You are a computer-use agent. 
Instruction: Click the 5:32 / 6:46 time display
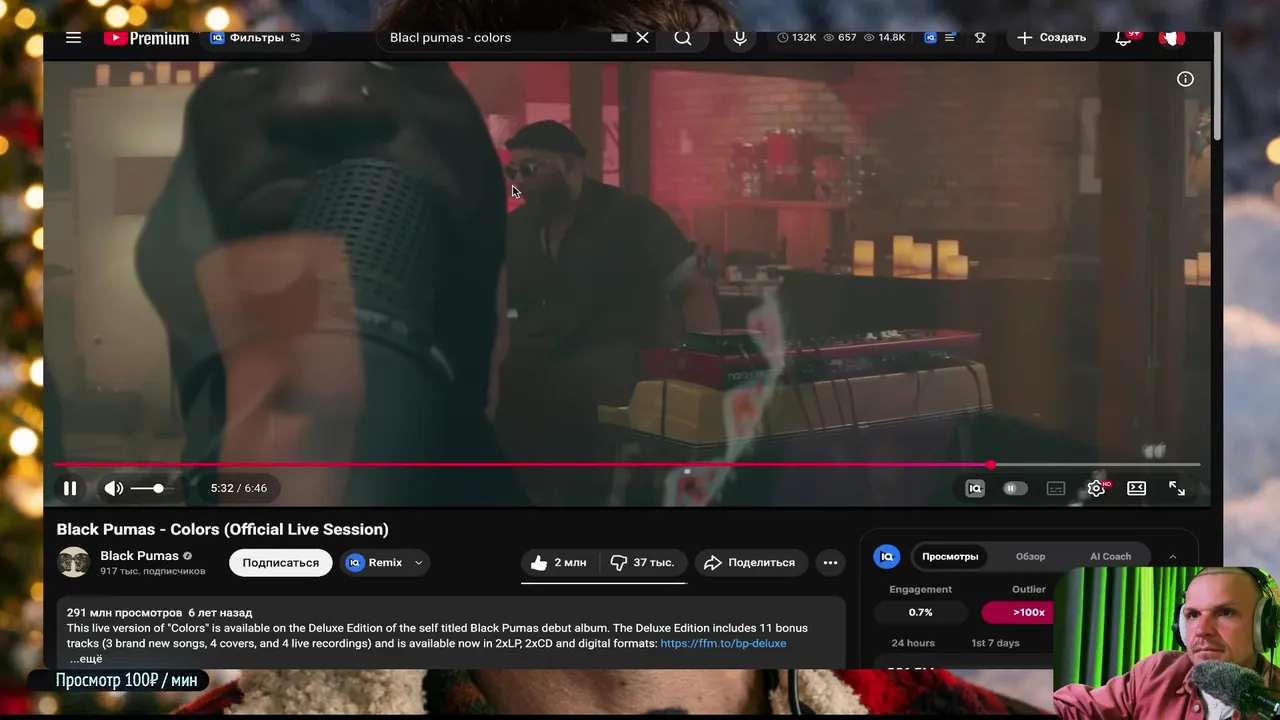click(239, 488)
